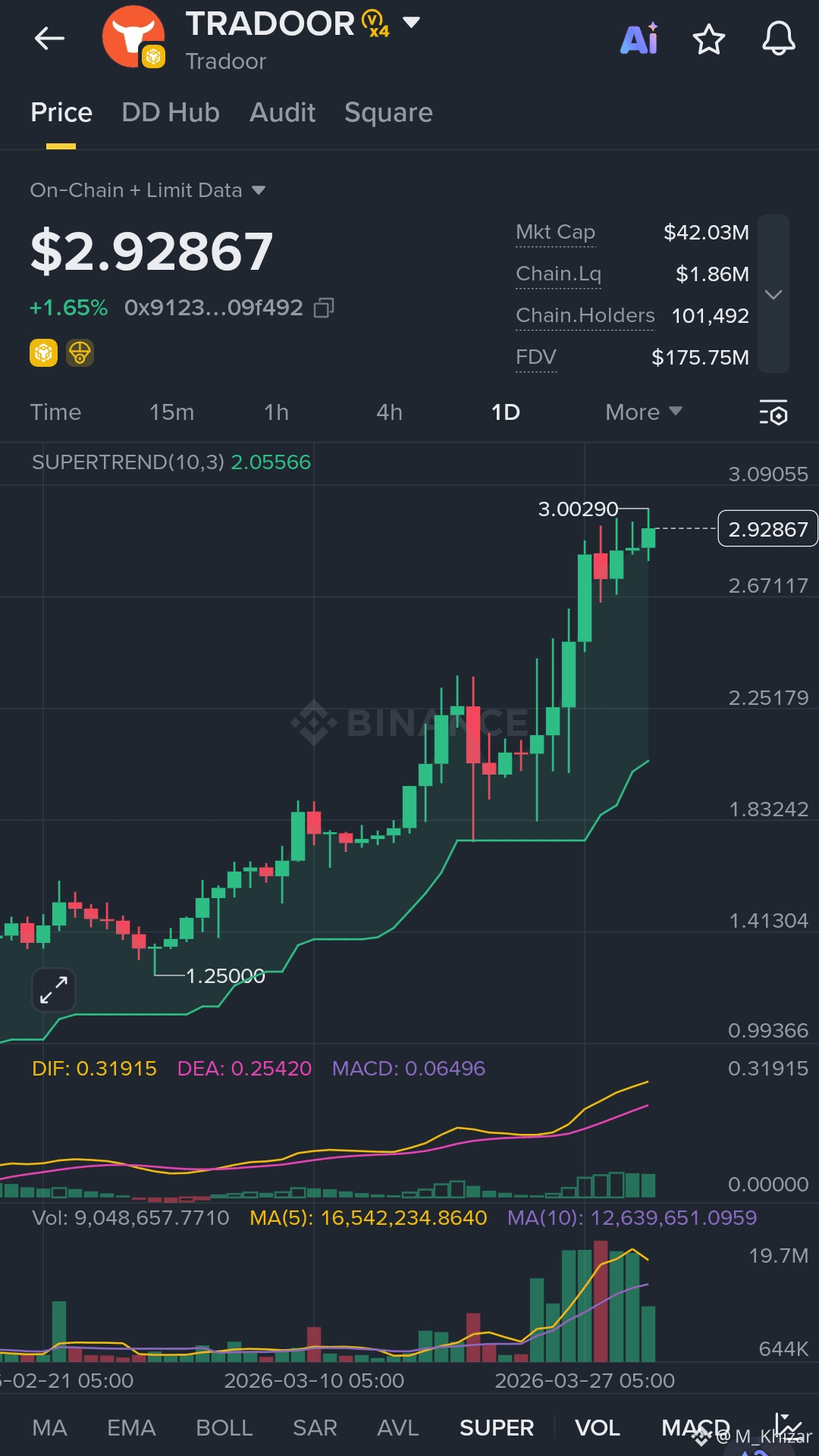Tap the MACD: 0.06496 readout
Screen dimensions: 819x1456
pyautogui.click(x=409, y=1069)
